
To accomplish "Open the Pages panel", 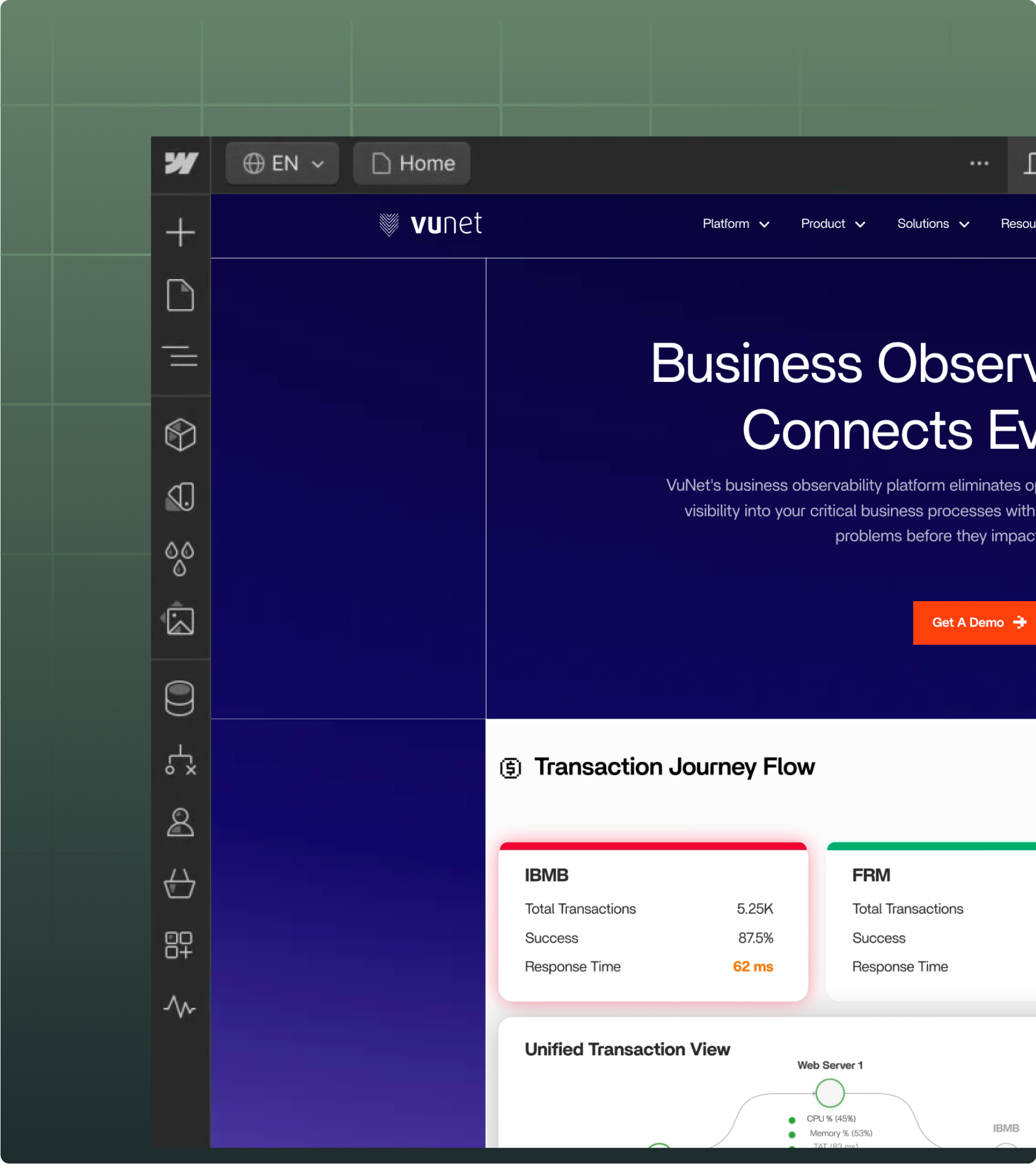I will (x=180, y=295).
